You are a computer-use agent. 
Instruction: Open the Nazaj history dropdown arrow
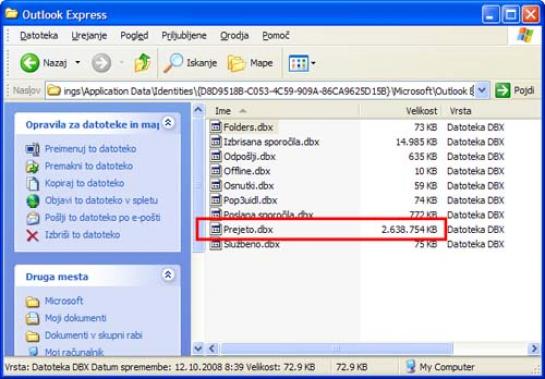(x=78, y=63)
